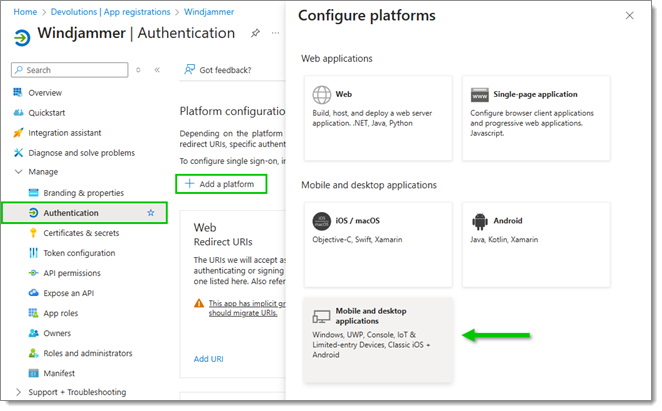Select the iOS / macOS platform card
Image resolution: width=662 pixels, height=411 pixels.
[378, 245]
